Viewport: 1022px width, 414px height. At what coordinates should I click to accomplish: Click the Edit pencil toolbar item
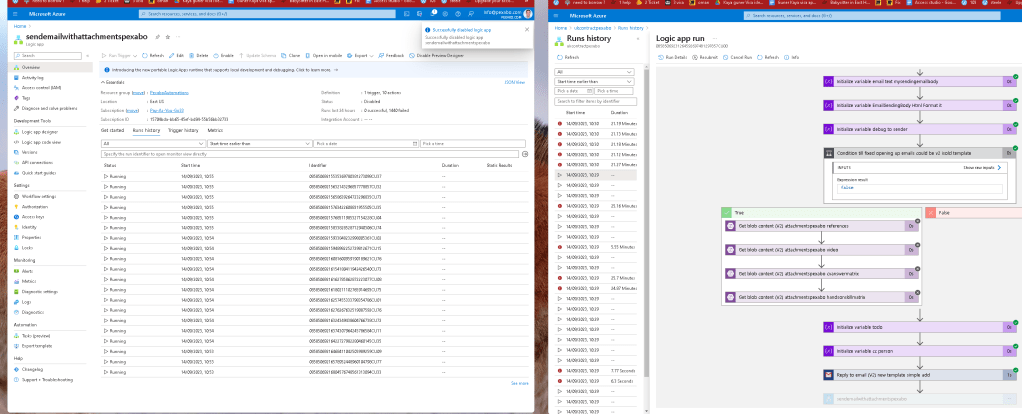click(x=176, y=56)
